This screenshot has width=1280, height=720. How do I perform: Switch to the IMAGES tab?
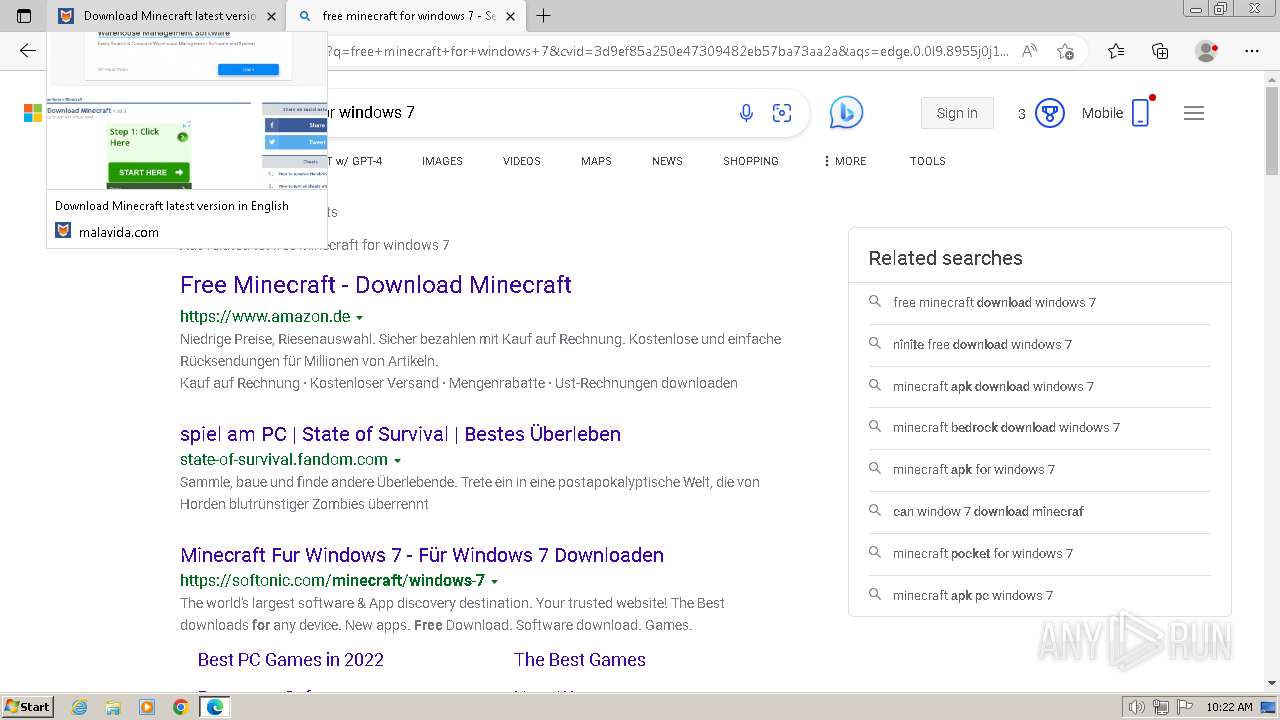[442, 161]
